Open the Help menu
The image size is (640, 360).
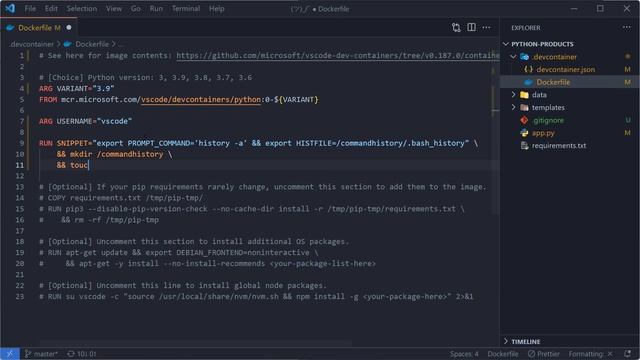pyautogui.click(x=217, y=9)
